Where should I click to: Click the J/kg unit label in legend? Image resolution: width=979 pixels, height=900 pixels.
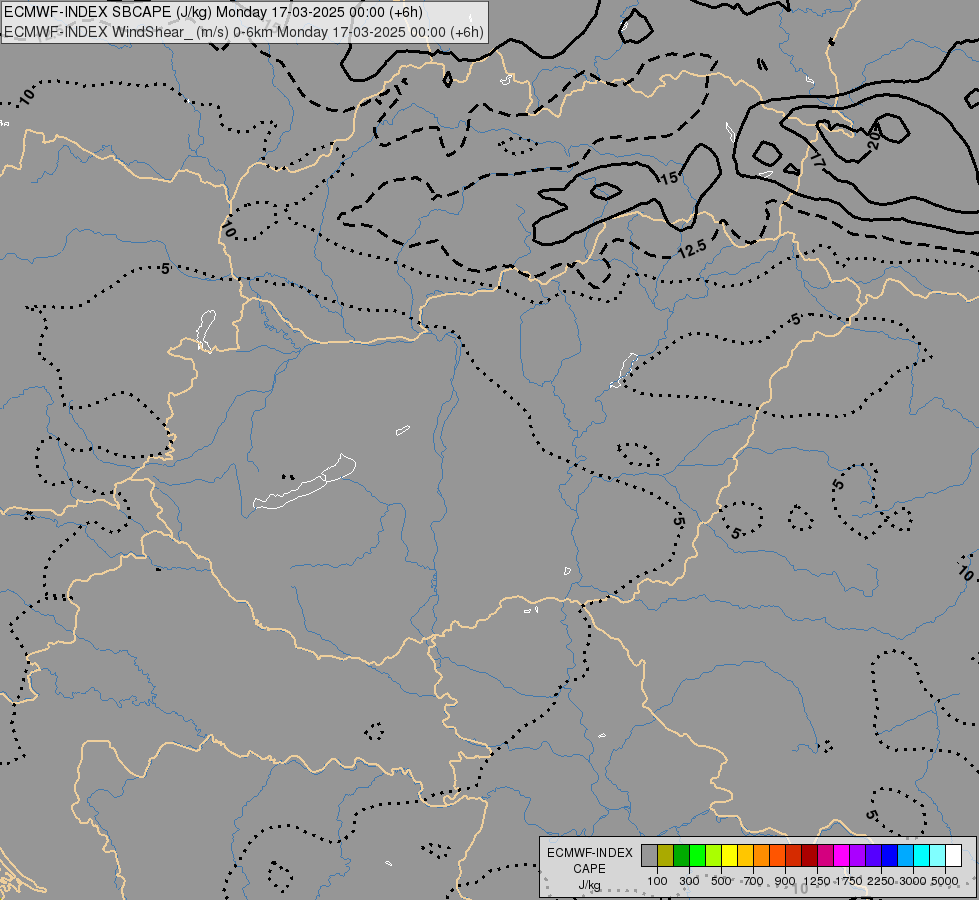589,886
